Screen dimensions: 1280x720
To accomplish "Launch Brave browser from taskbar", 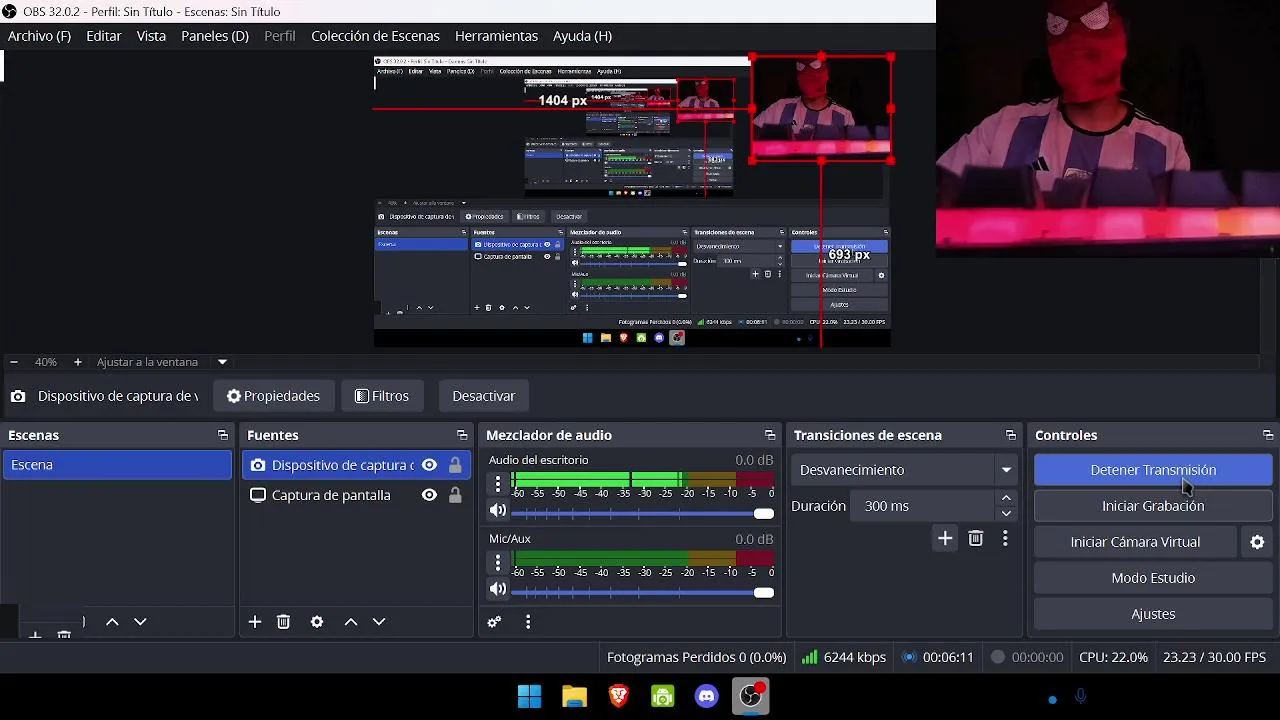I will 618,696.
